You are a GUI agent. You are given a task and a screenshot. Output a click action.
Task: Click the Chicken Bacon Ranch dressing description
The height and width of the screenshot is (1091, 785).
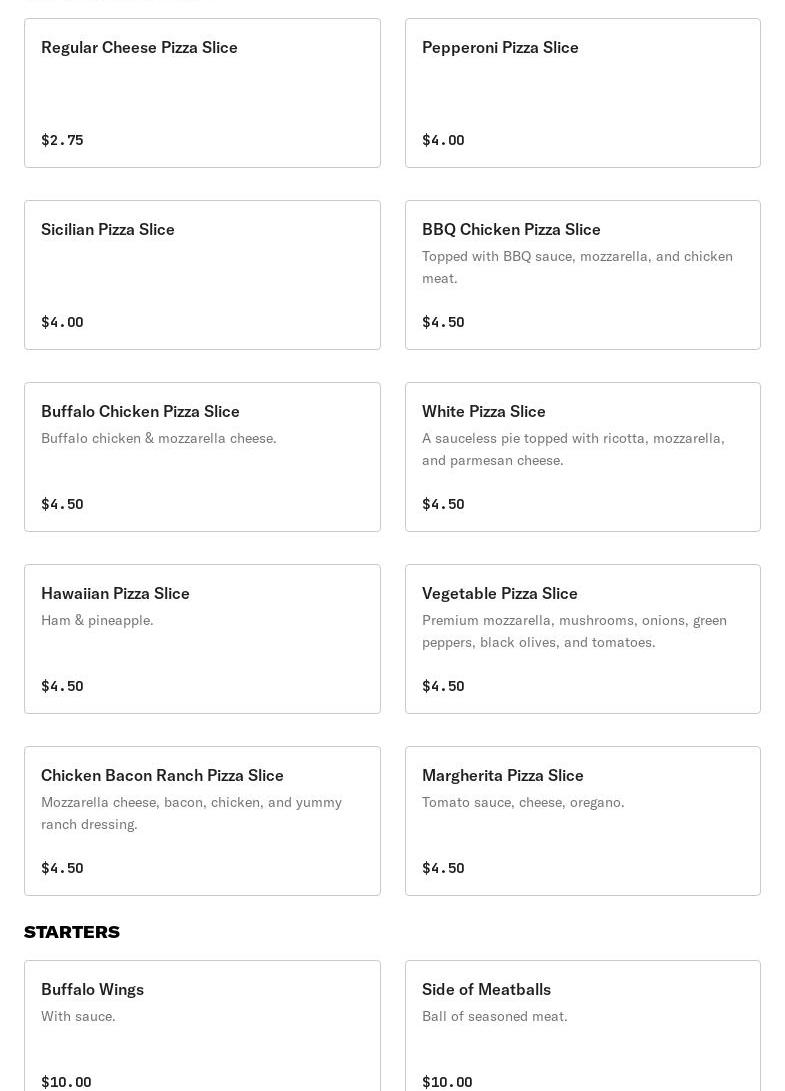click(191, 813)
